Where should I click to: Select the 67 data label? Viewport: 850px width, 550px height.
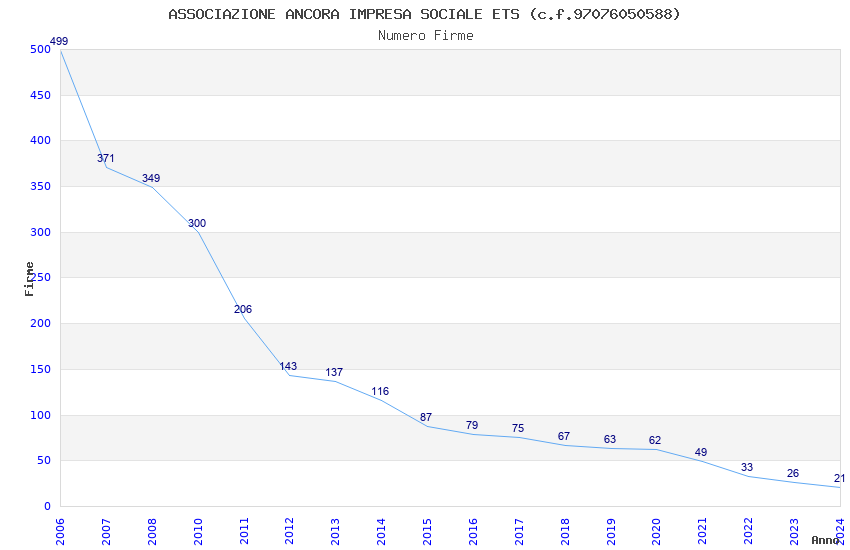tap(564, 436)
